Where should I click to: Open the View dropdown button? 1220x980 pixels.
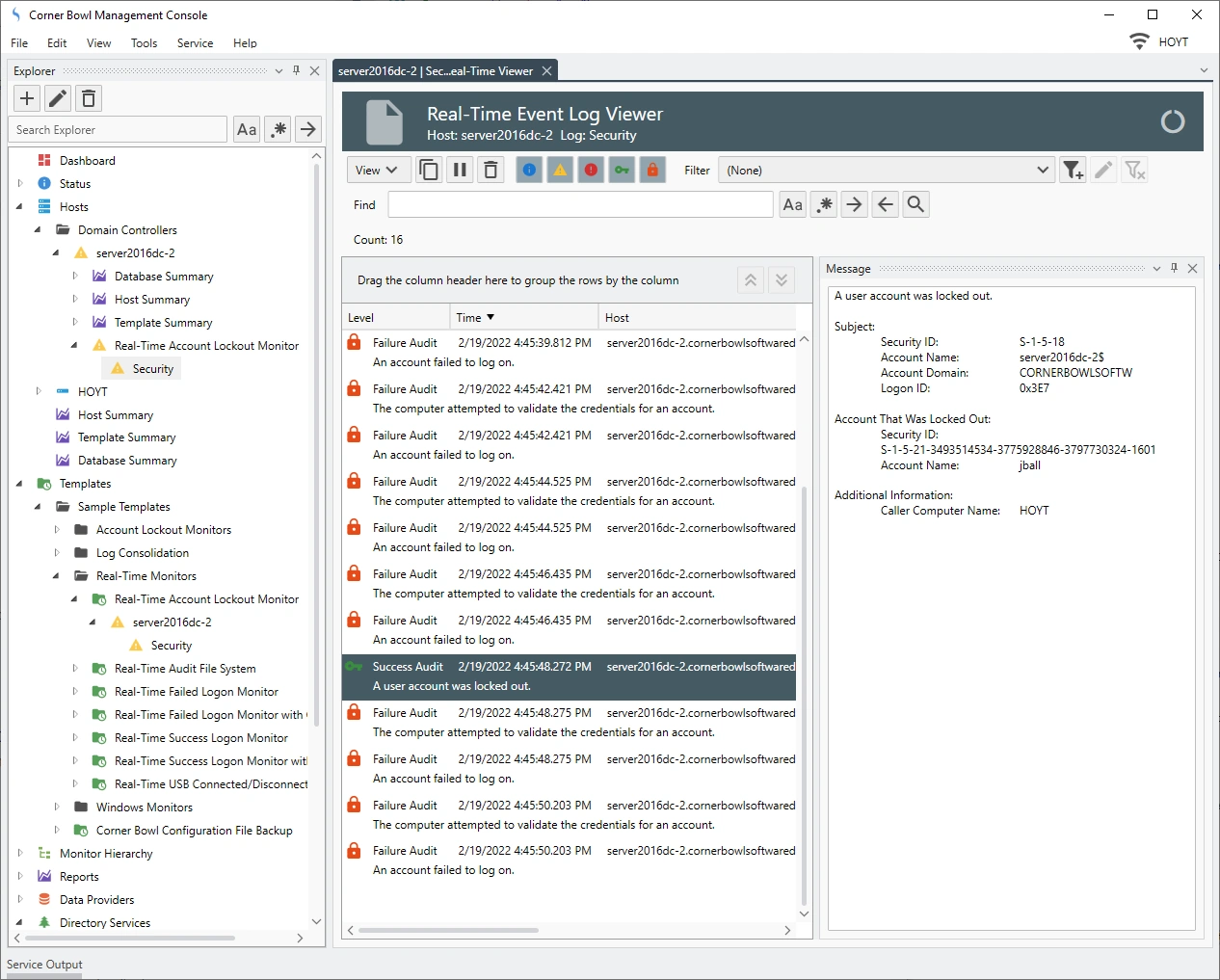377,171
